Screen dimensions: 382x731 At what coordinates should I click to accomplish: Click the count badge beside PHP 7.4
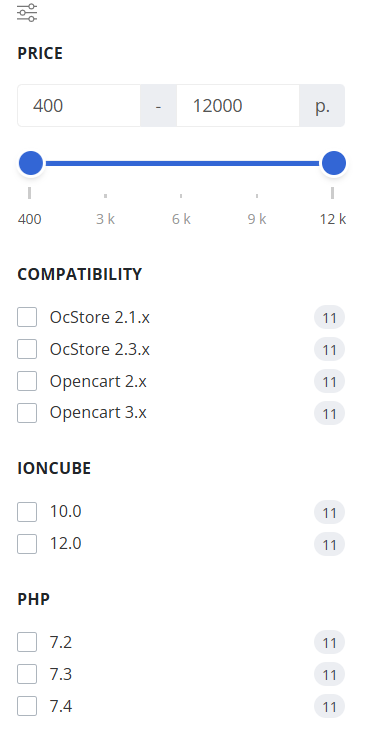329,706
